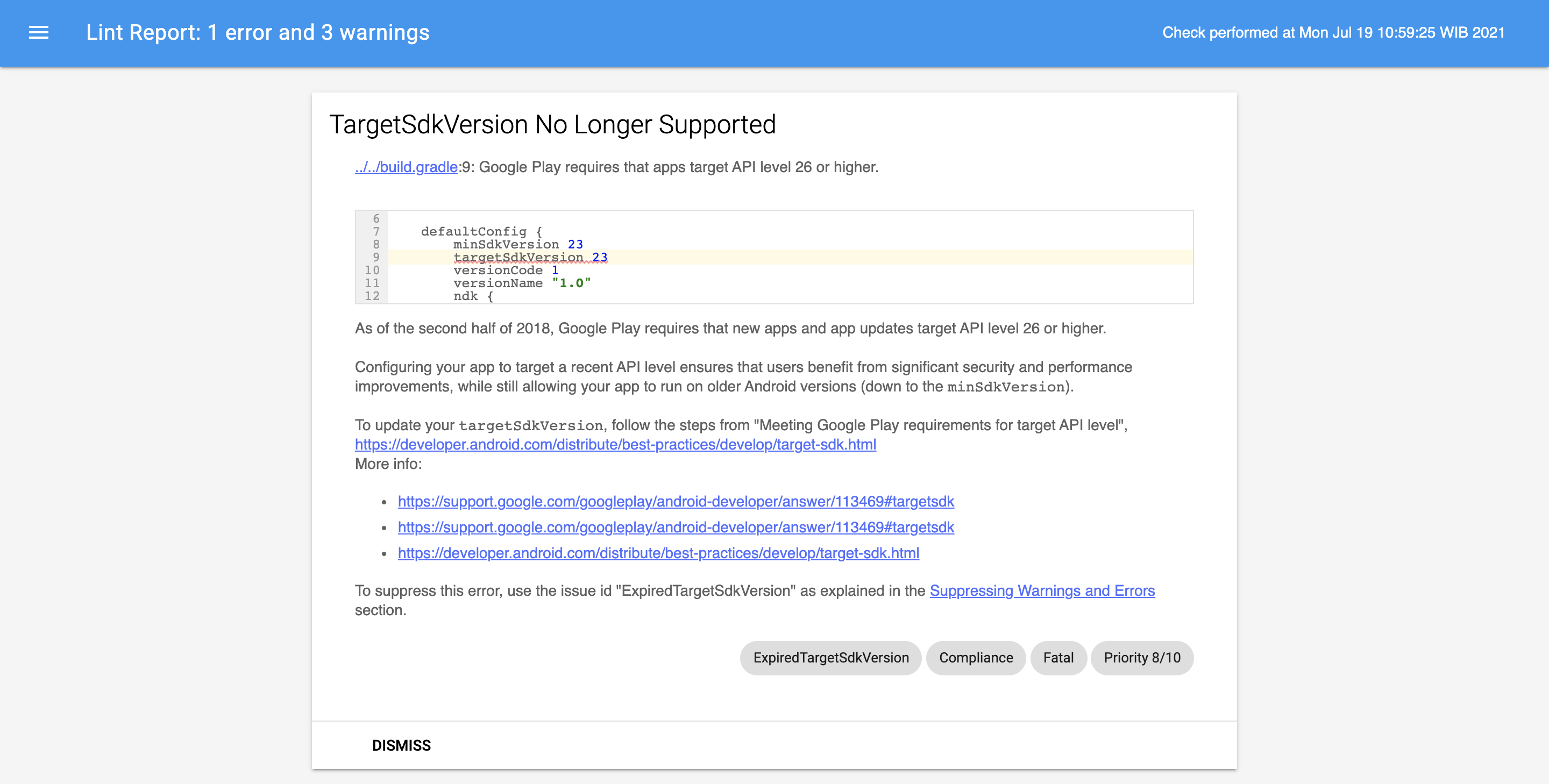Viewport: 1549px width, 784px height.
Task: Click line number 9 in code gutter
Action: (376, 258)
